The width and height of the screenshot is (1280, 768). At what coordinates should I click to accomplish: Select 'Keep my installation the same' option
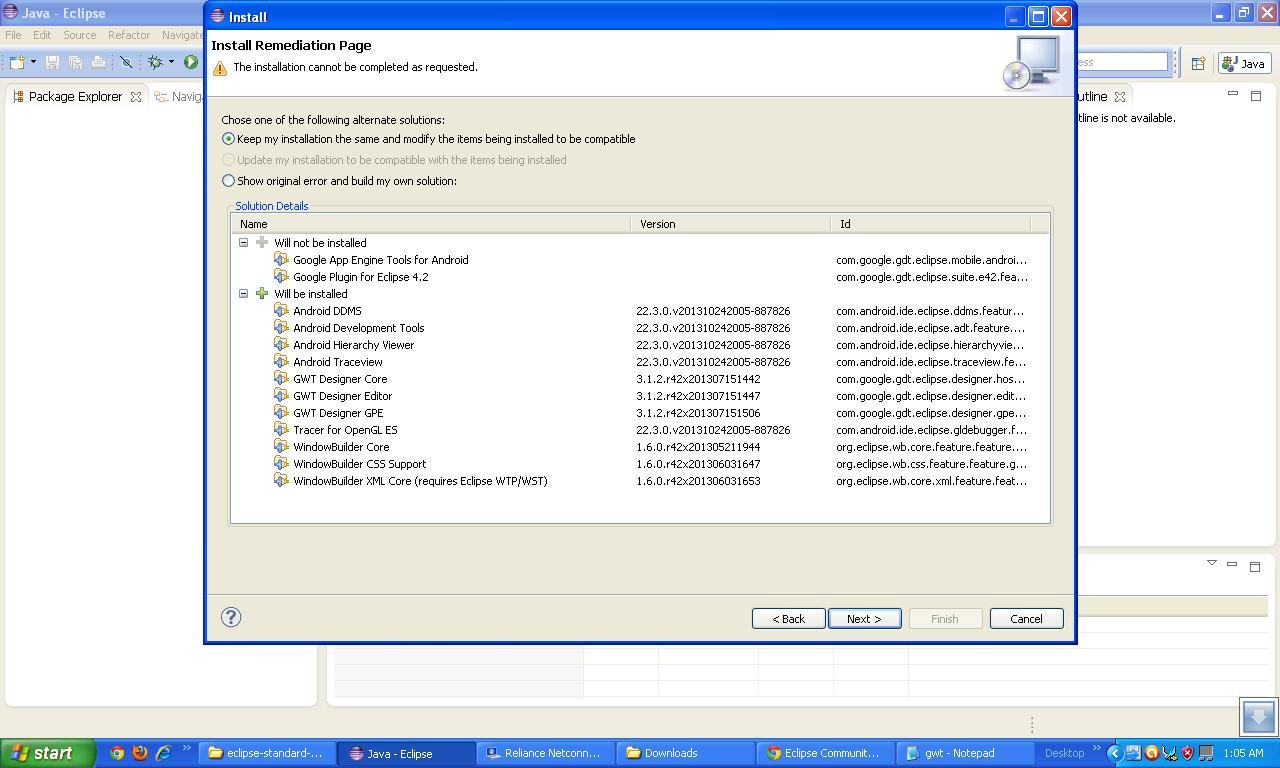228,139
